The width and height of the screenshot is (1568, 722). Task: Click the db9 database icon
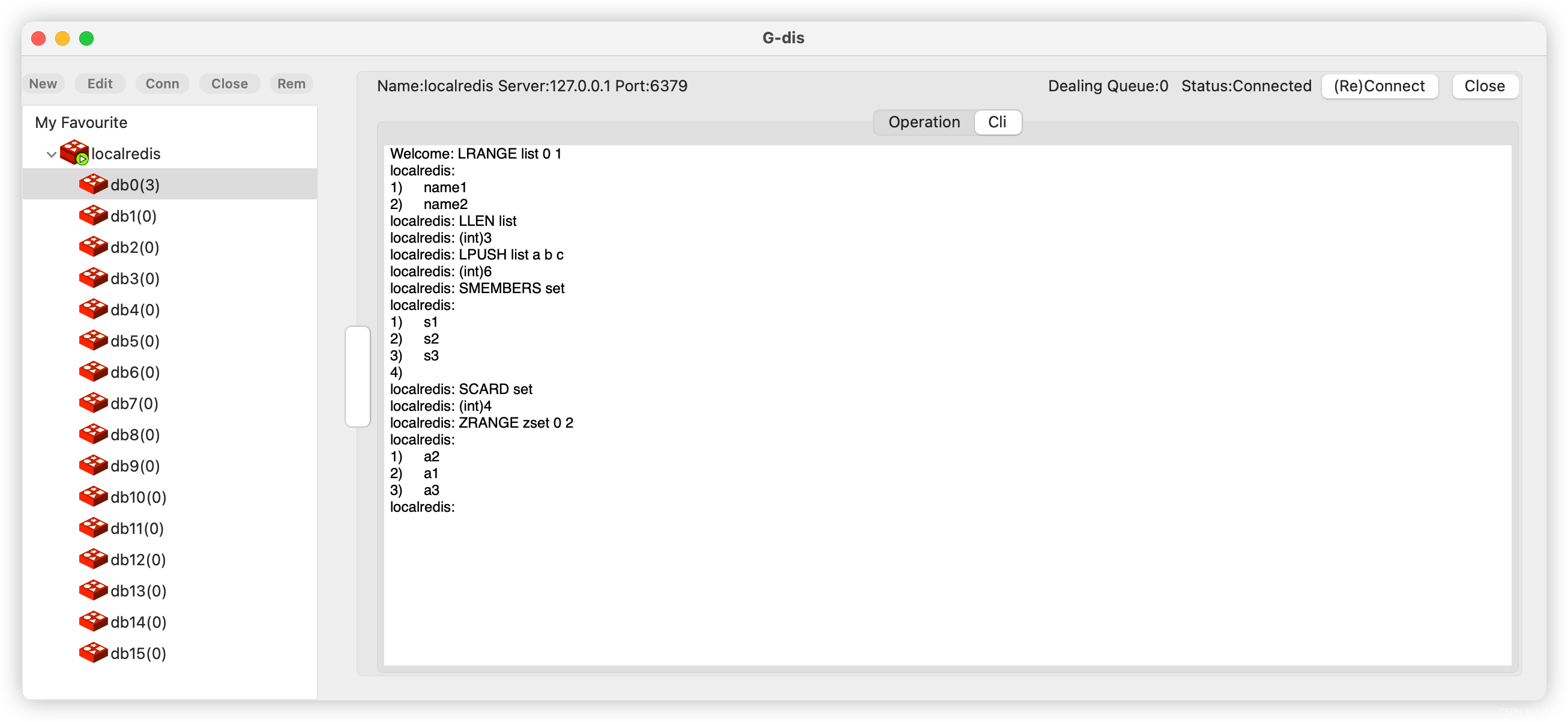click(93, 465)
